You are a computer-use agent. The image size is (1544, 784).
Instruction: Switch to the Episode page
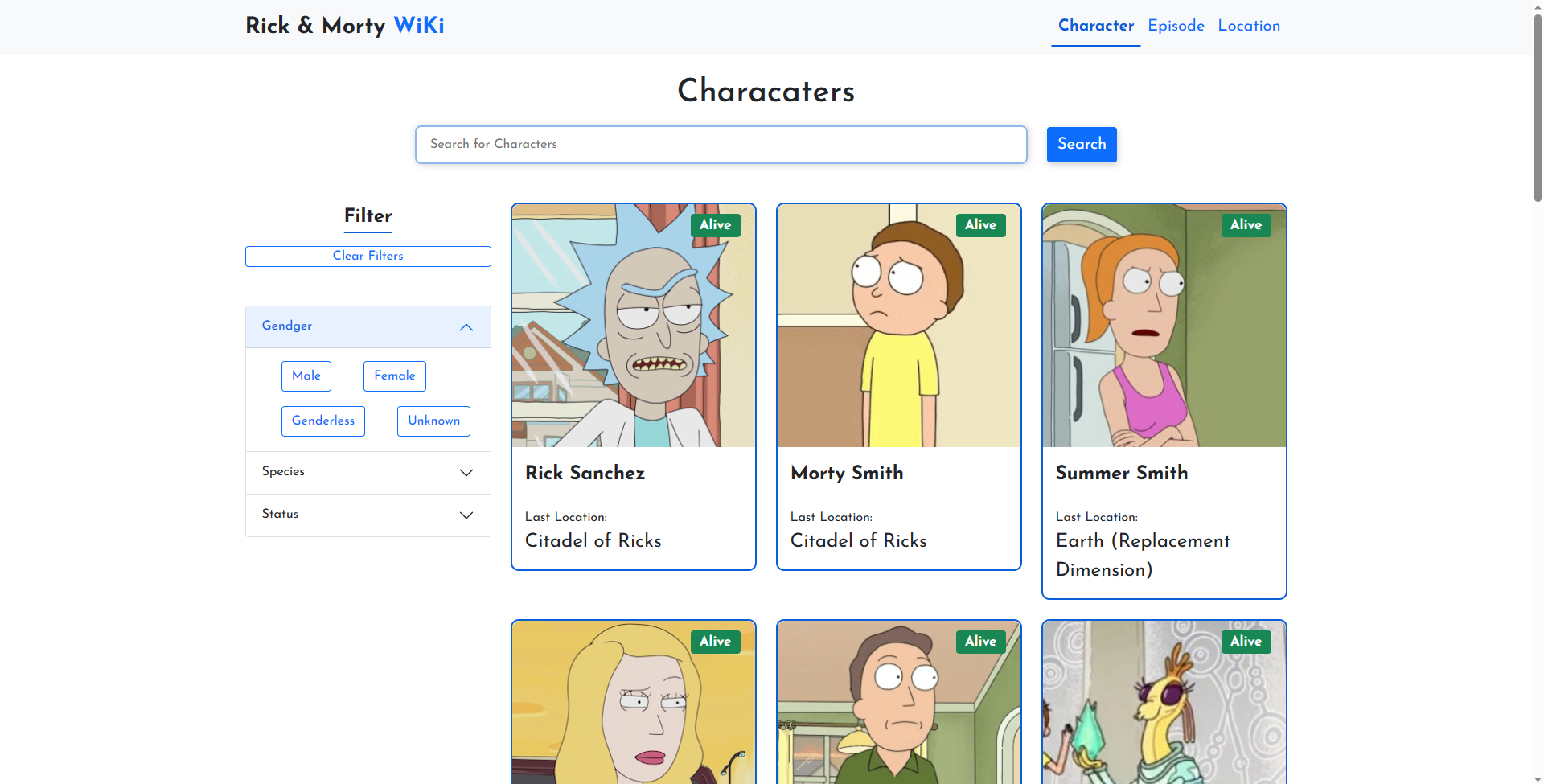(x=1176, y=26)
